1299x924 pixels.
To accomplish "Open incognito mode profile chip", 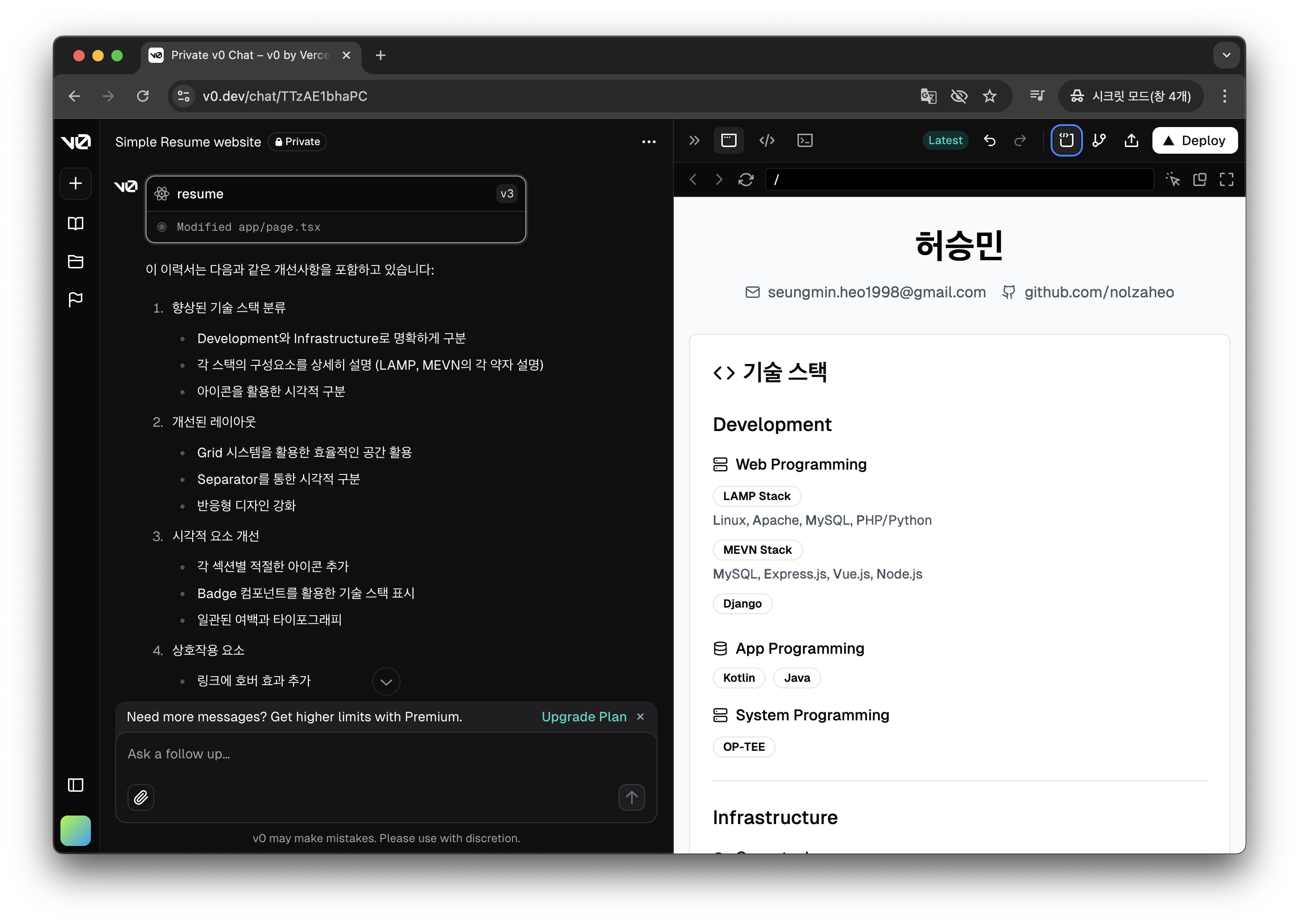I will (1130, 96).
